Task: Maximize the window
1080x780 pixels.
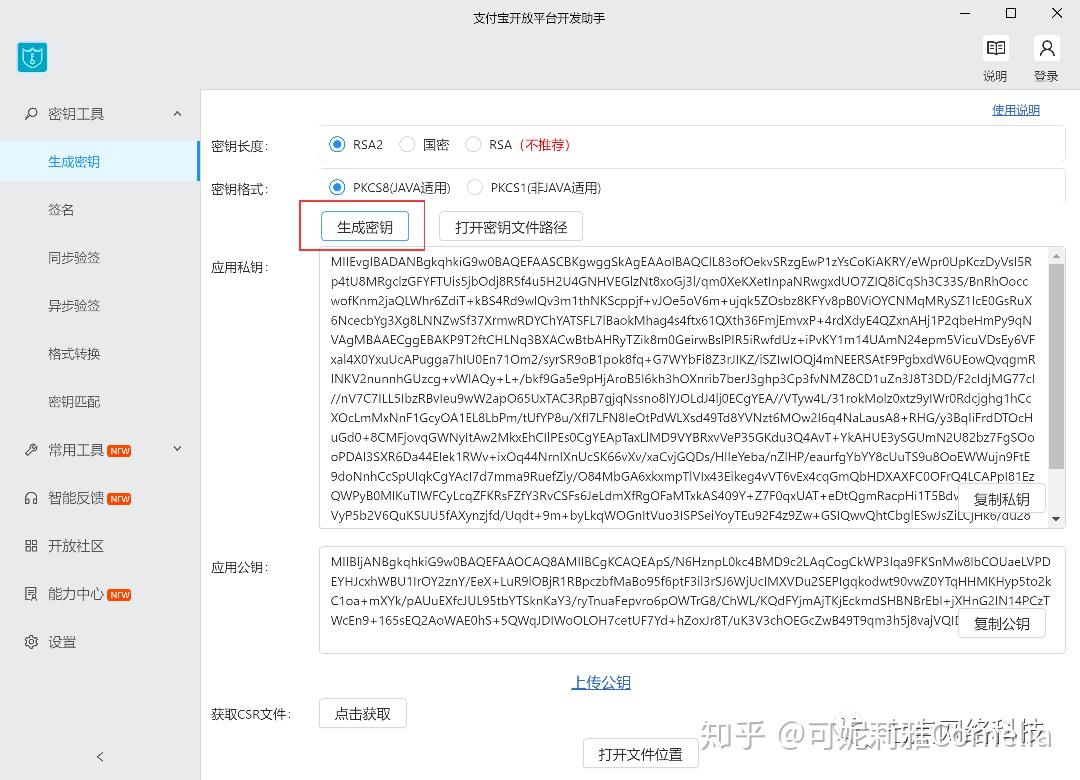Action: point(1011,13)
